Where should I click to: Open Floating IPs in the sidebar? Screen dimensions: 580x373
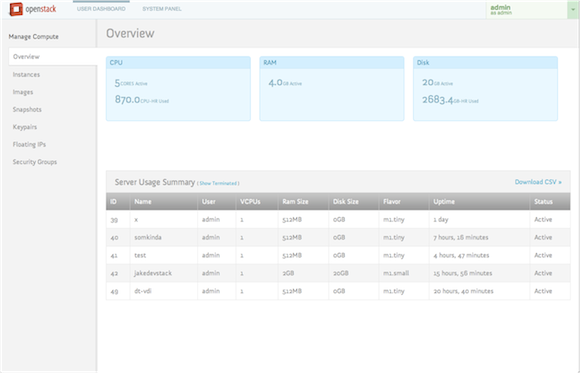(29, 144)
